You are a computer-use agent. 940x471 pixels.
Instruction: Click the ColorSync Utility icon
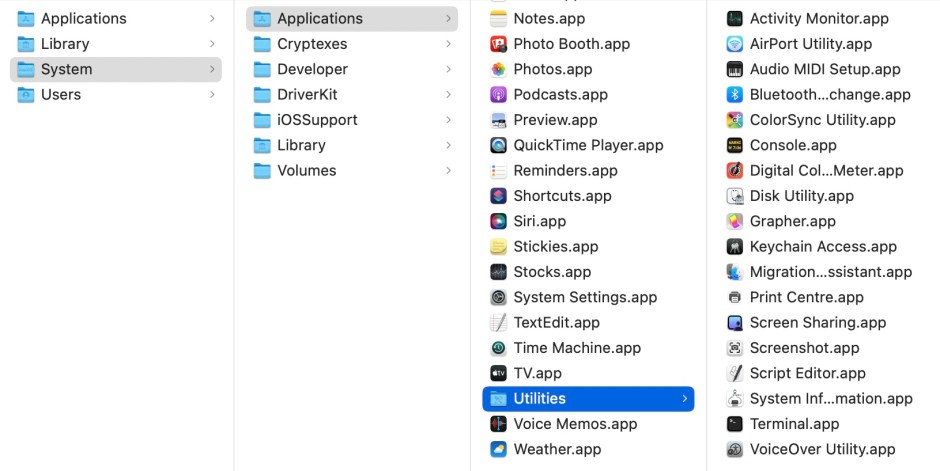734,120
